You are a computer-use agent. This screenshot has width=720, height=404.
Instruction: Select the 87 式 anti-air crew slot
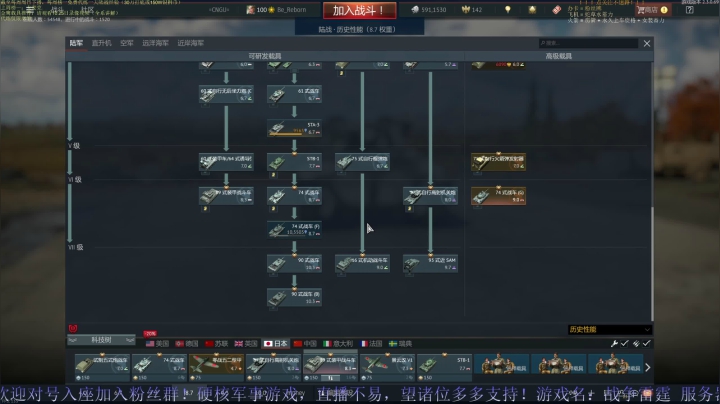pyautogui.click(x=273, y=367)
